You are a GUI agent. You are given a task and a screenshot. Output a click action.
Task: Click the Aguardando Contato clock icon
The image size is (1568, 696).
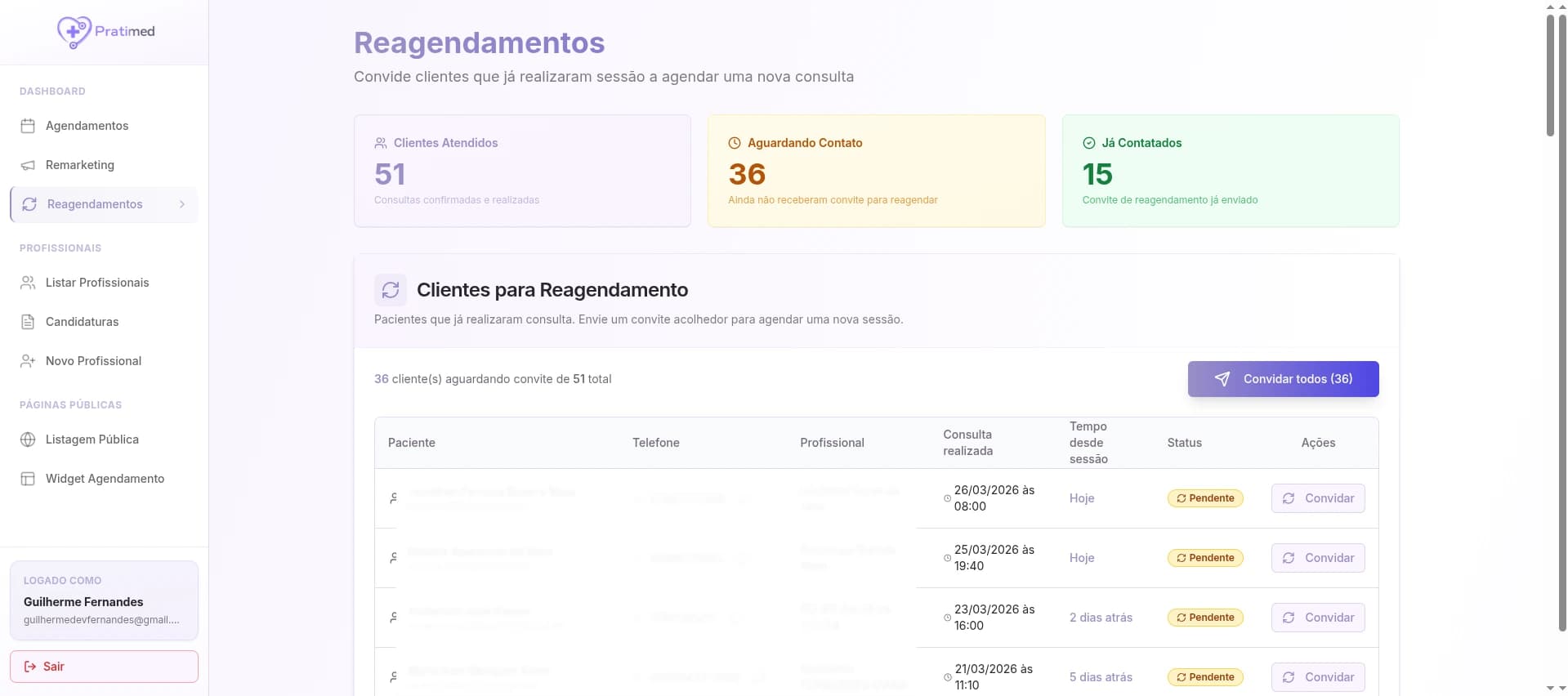[735, 143]
